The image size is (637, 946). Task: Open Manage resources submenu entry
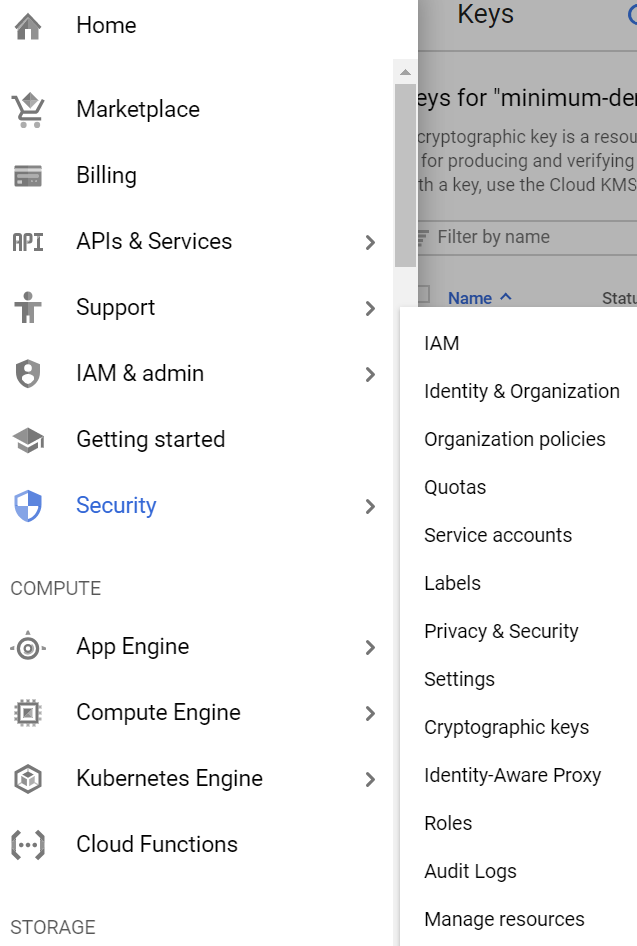(x=504, y=919)
